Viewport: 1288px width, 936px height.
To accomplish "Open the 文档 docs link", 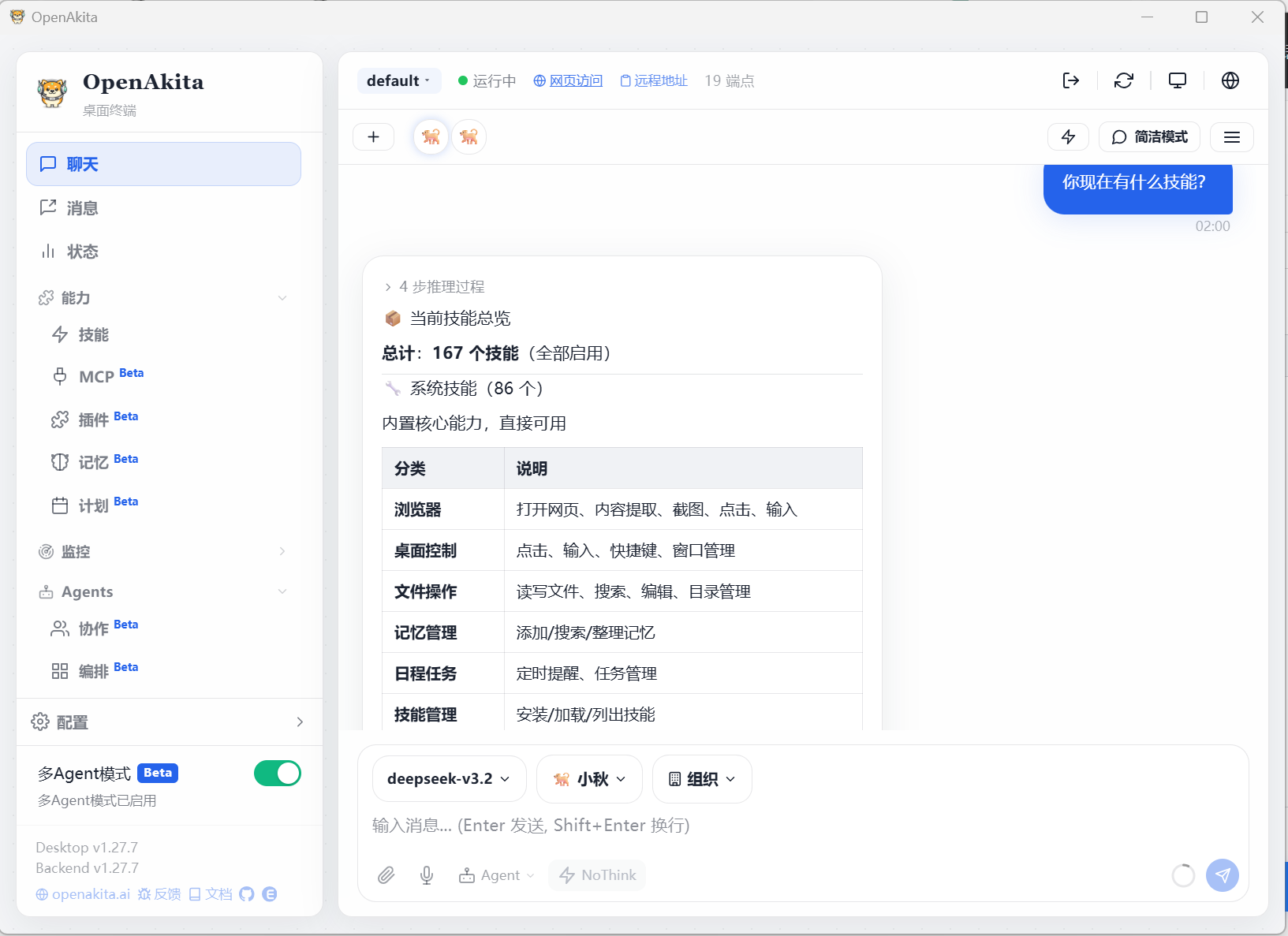I will (x=211, y=894).
